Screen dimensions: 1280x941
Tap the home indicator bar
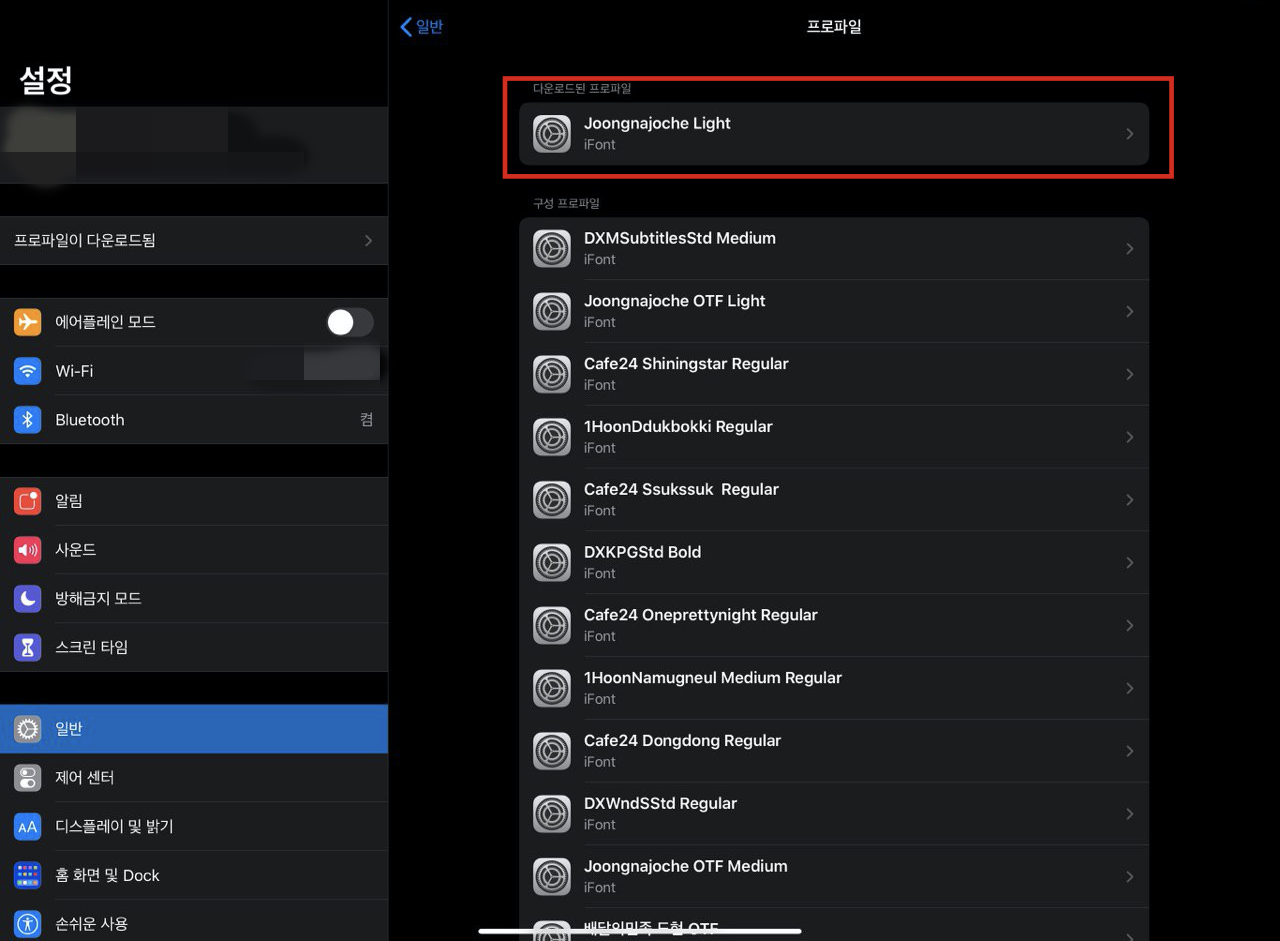click(x=640, y=931)
